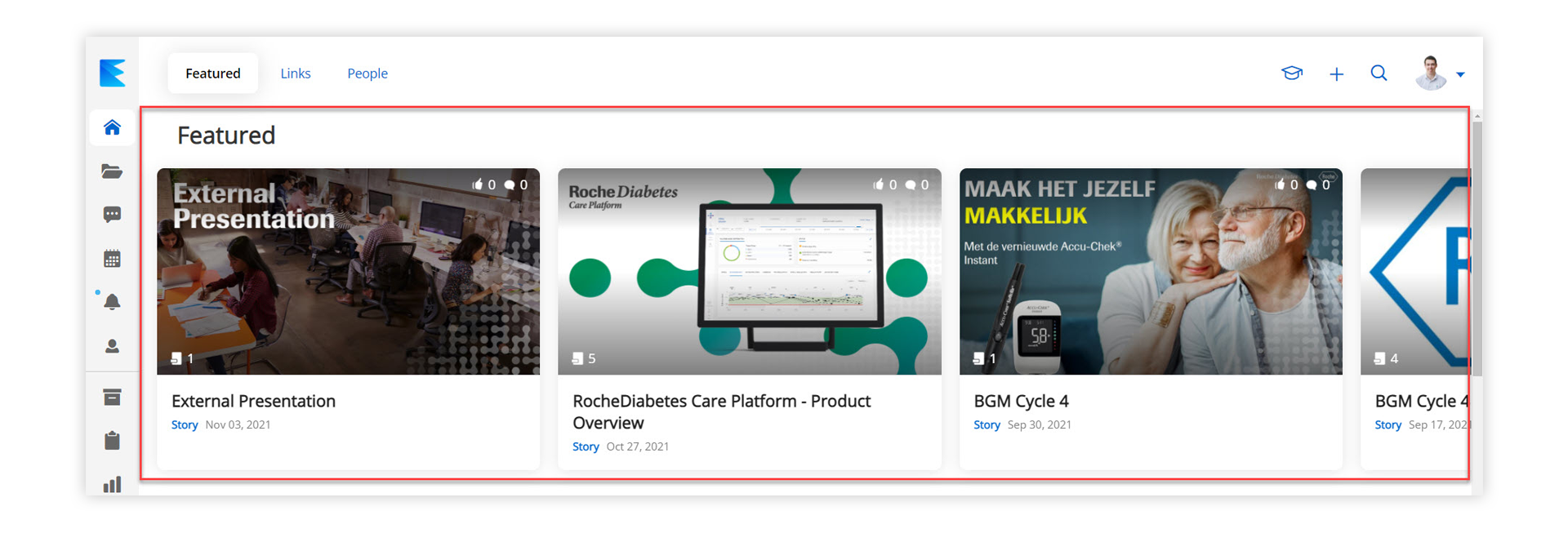Like icon on External Presentation card
Viewport: 1568px width, 542px height.
pyautogui.click(x=478, y=184)
